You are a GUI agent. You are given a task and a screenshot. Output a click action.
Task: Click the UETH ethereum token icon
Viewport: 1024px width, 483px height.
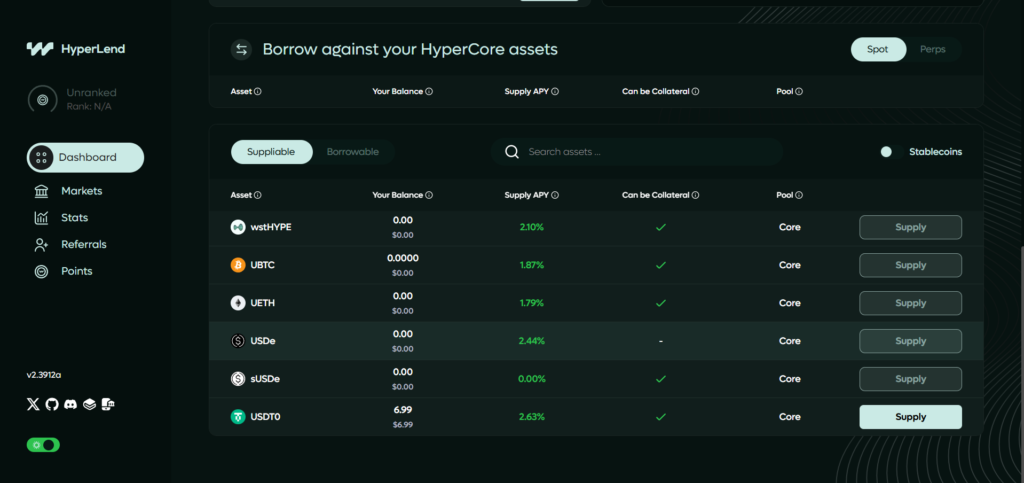238,303
